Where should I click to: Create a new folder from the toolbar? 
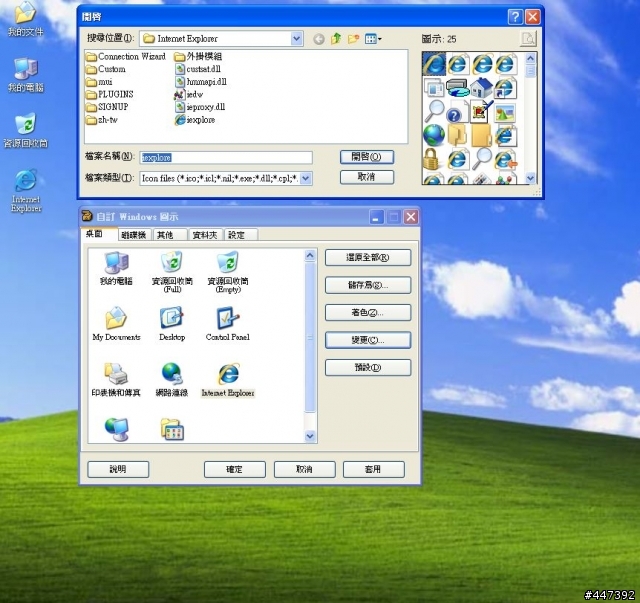pyautogui.click(x=353, y=39)
